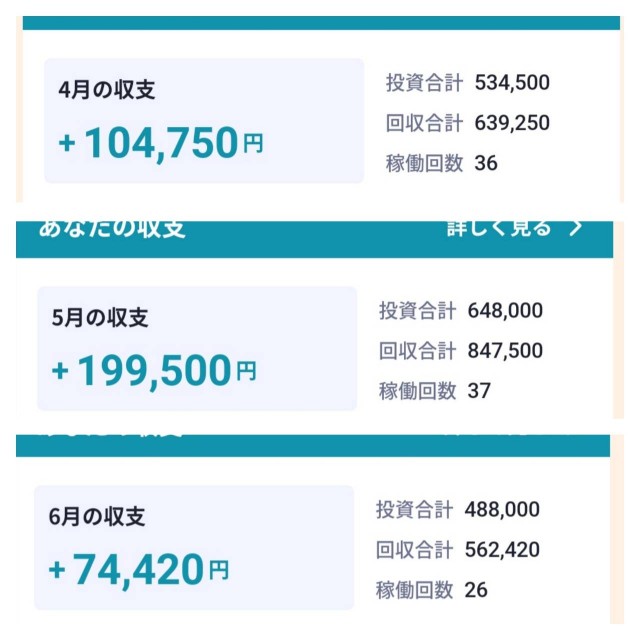Click the 4月の収支 label

(x=107, y=90)
